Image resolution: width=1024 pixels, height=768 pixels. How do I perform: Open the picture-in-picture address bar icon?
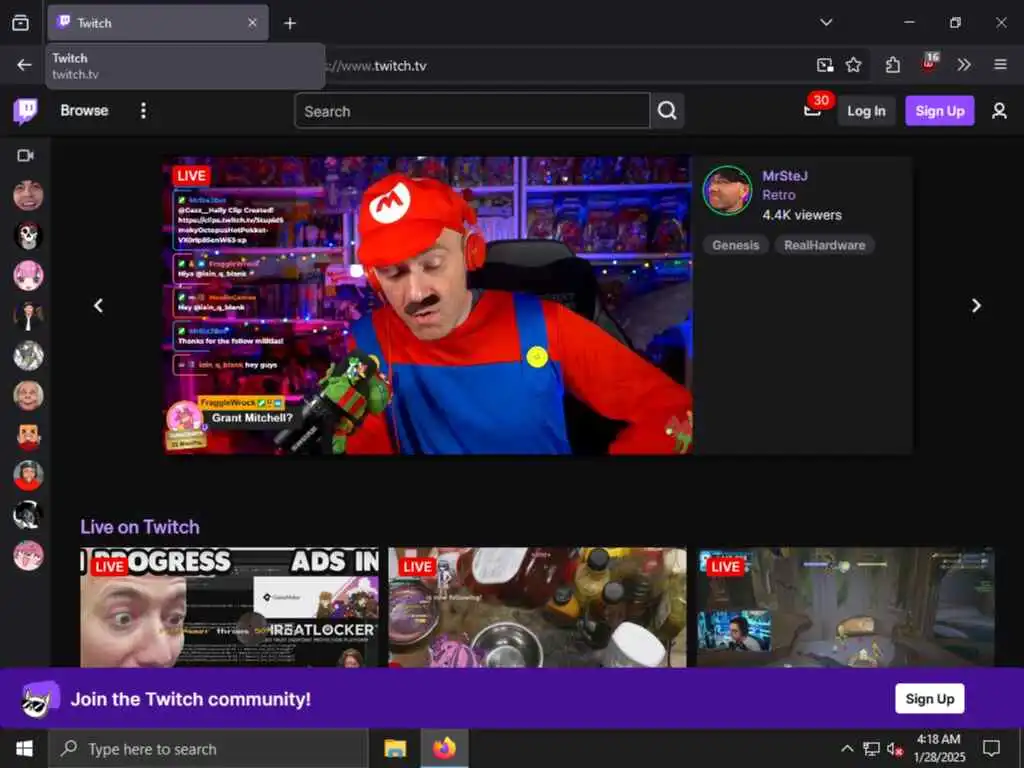(825, 65)
